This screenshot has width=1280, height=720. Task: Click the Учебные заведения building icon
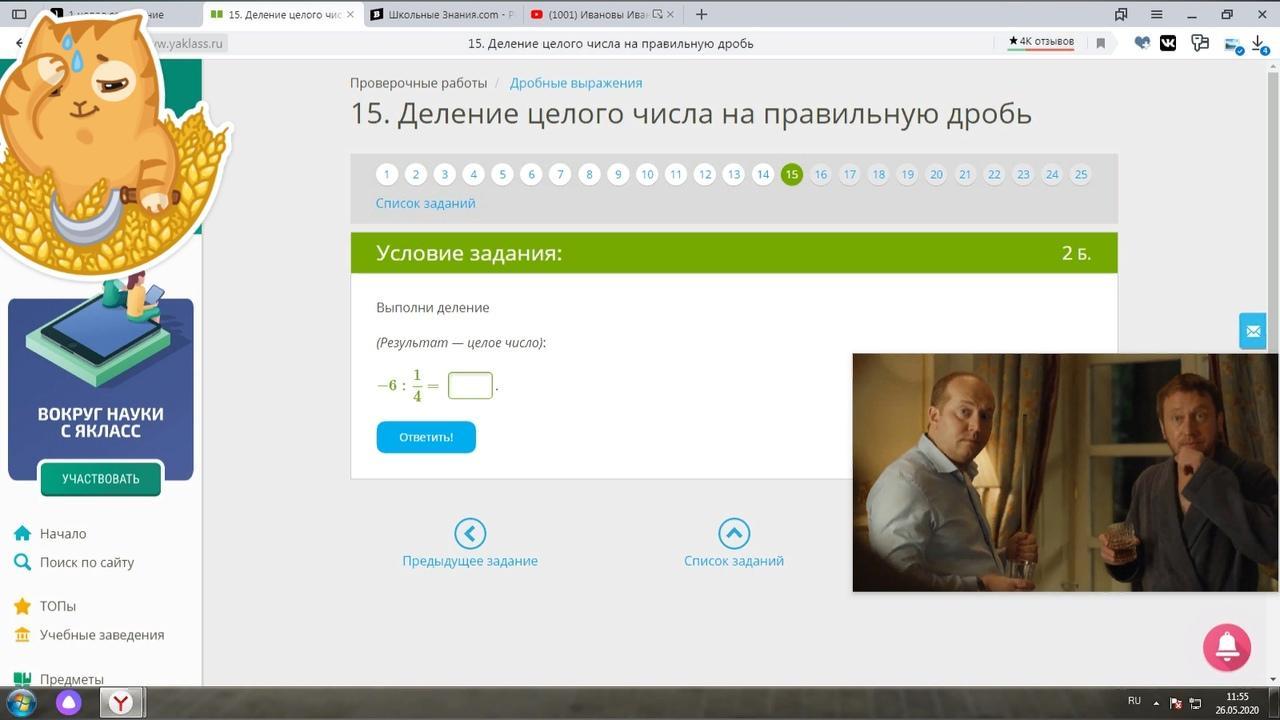[22, 635]
